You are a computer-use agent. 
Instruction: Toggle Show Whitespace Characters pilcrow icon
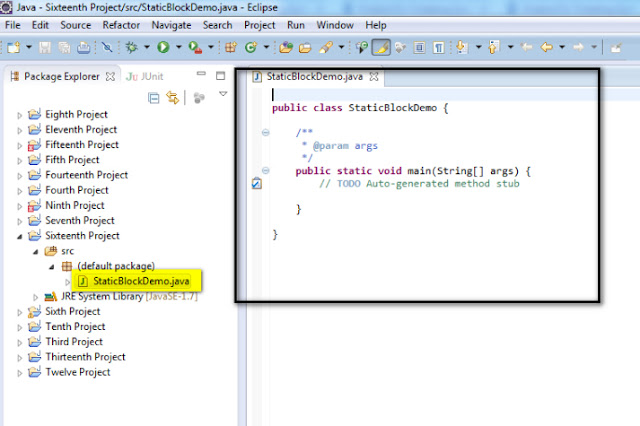tap(439, 47)
